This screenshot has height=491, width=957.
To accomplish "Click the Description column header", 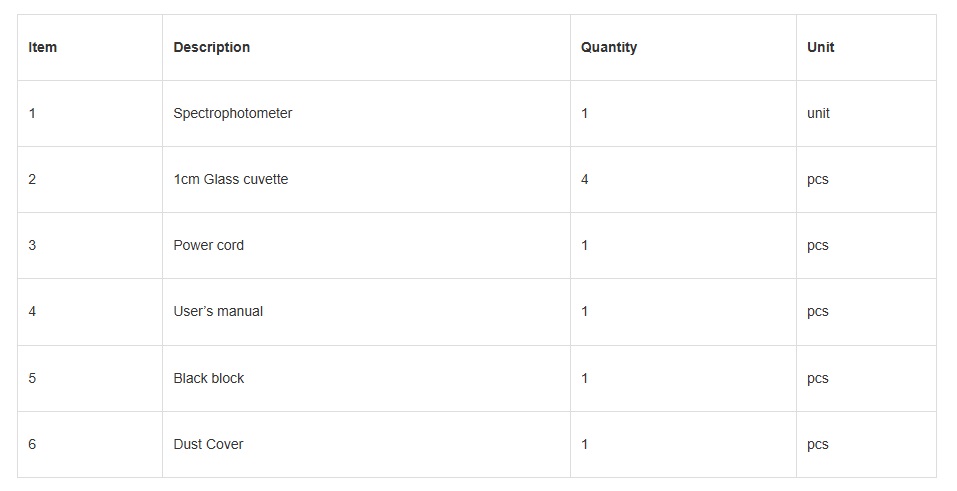I will (x=212, y=47).
